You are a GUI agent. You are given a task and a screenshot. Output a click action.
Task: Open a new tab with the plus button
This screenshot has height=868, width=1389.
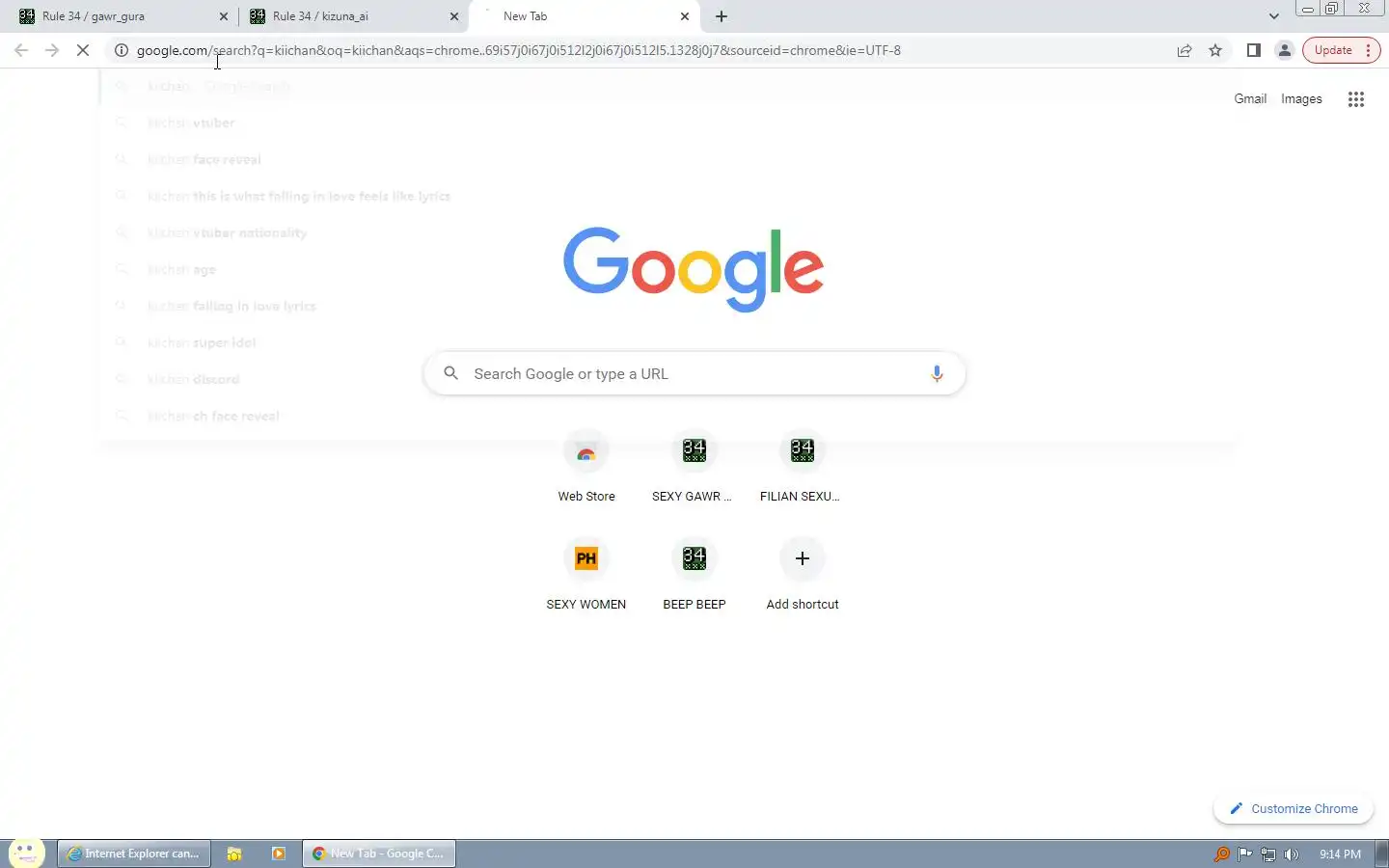pos(722,16)
